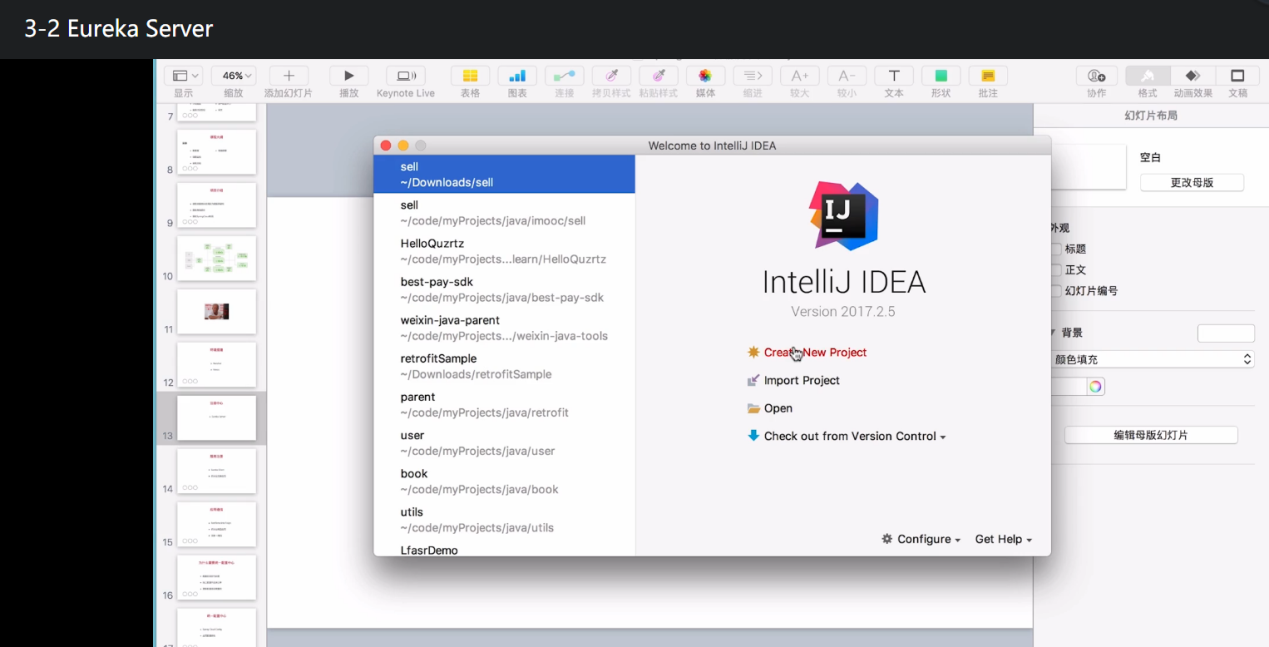The width and height of the screenshot is (1269, 647).
Task: Open the 颜色填充 fill type dropdown
Action: click(x=1152, y=359)
